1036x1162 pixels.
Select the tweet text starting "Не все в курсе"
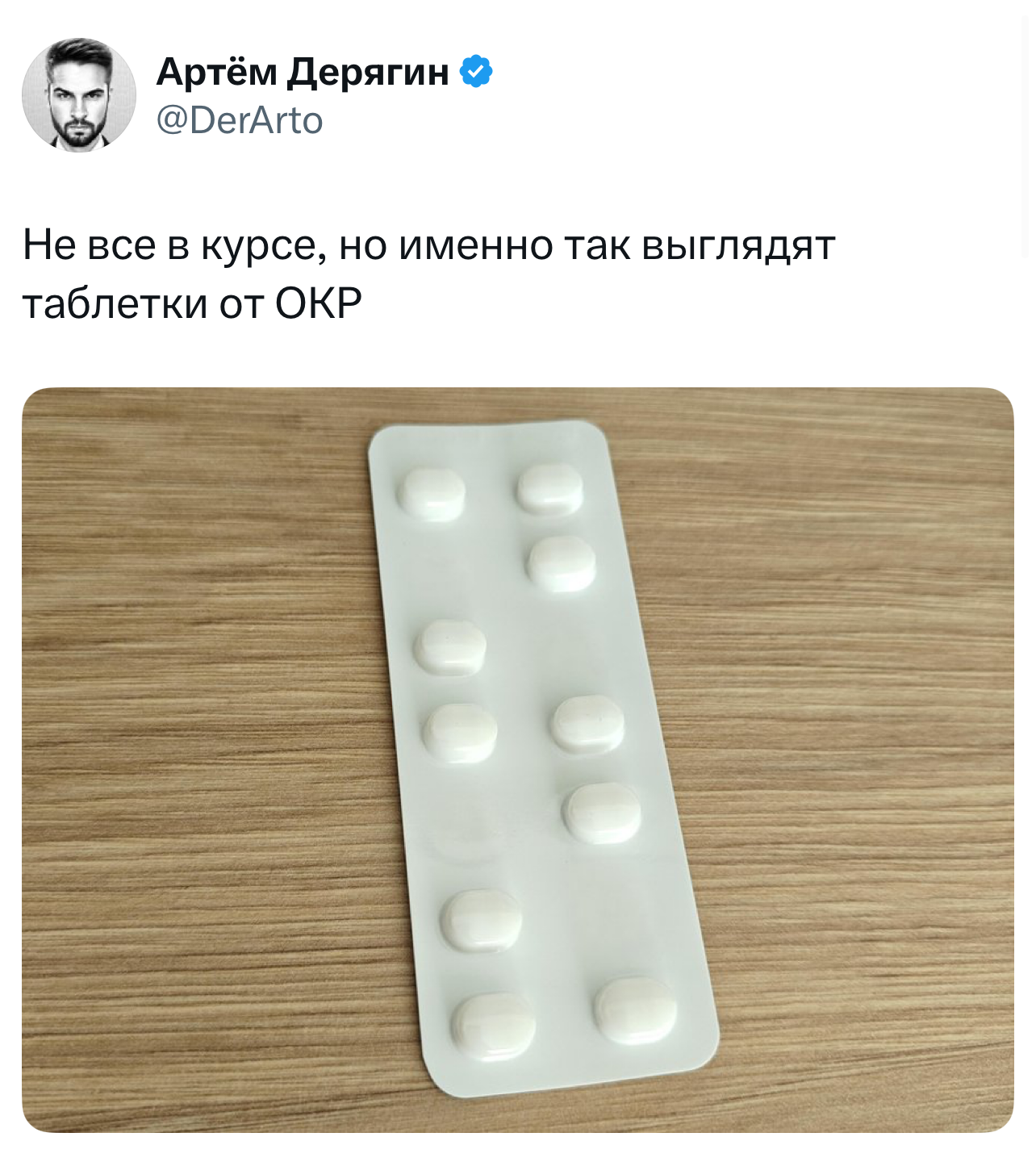pyautogui.click(x=428, y=274)
